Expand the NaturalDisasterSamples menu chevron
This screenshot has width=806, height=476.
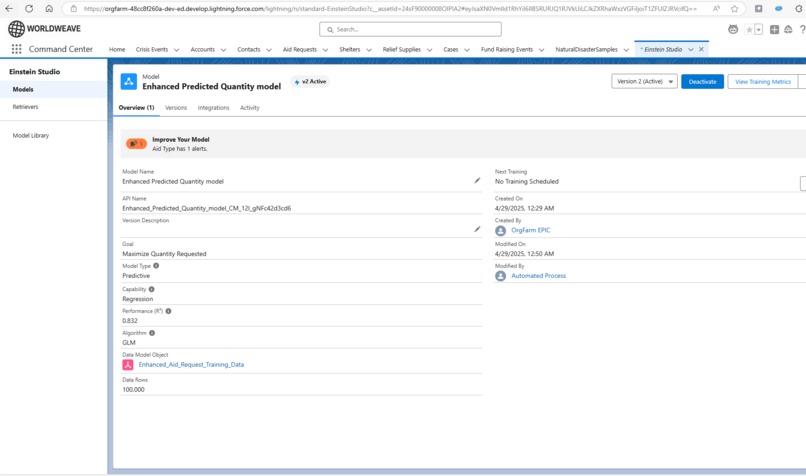[626, 50]
